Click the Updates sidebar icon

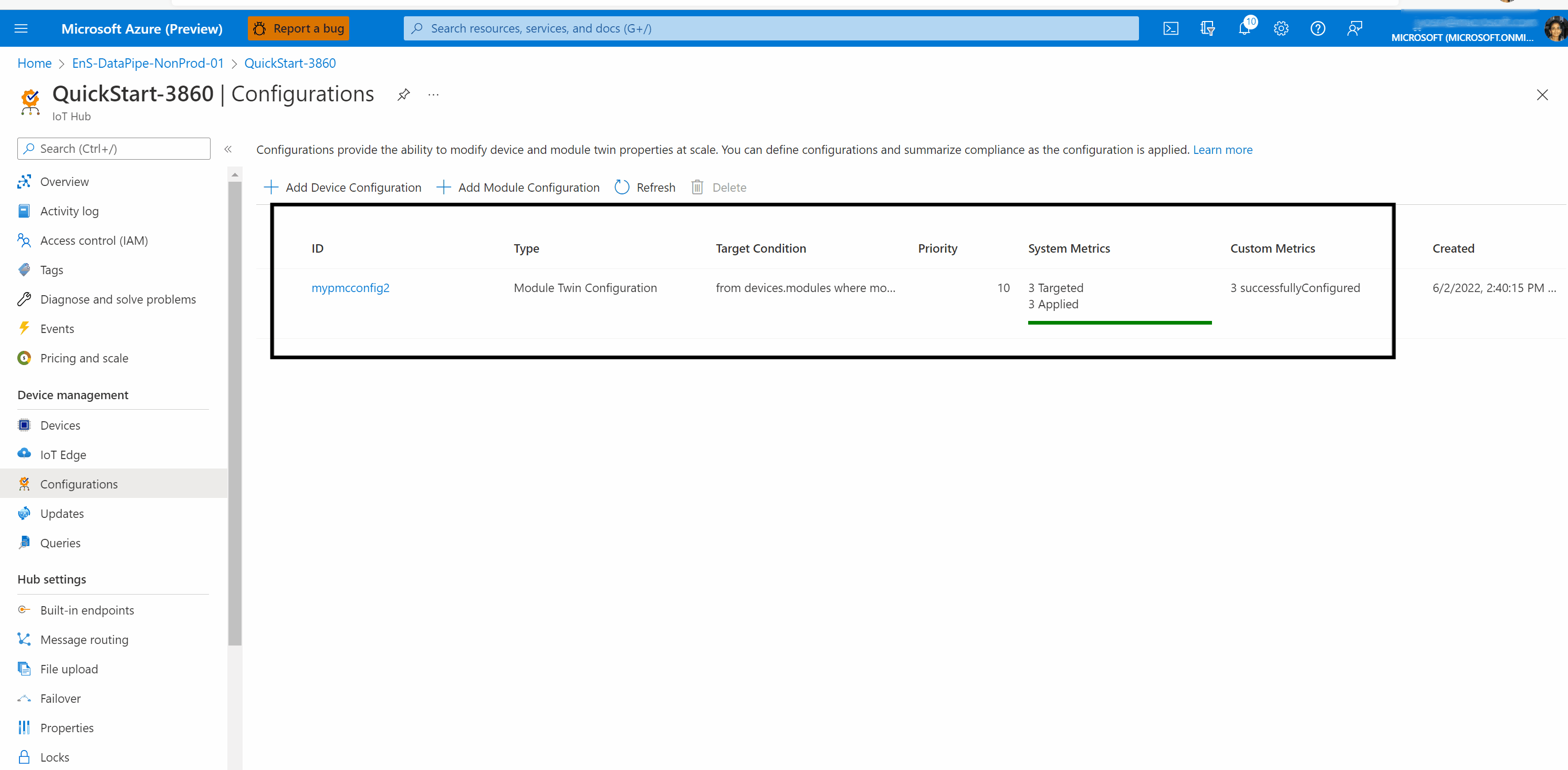pos(24,513)
